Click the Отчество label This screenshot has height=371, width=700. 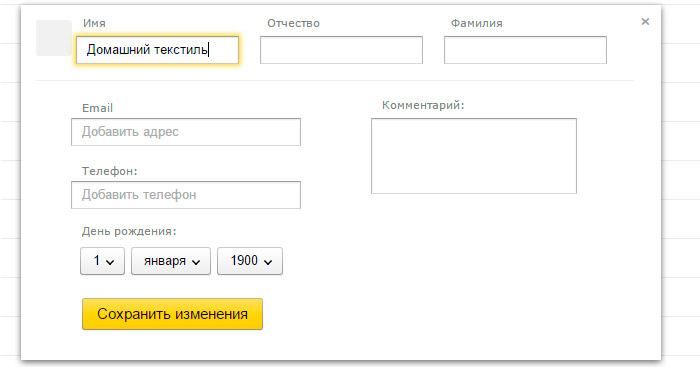coord(293,23)
